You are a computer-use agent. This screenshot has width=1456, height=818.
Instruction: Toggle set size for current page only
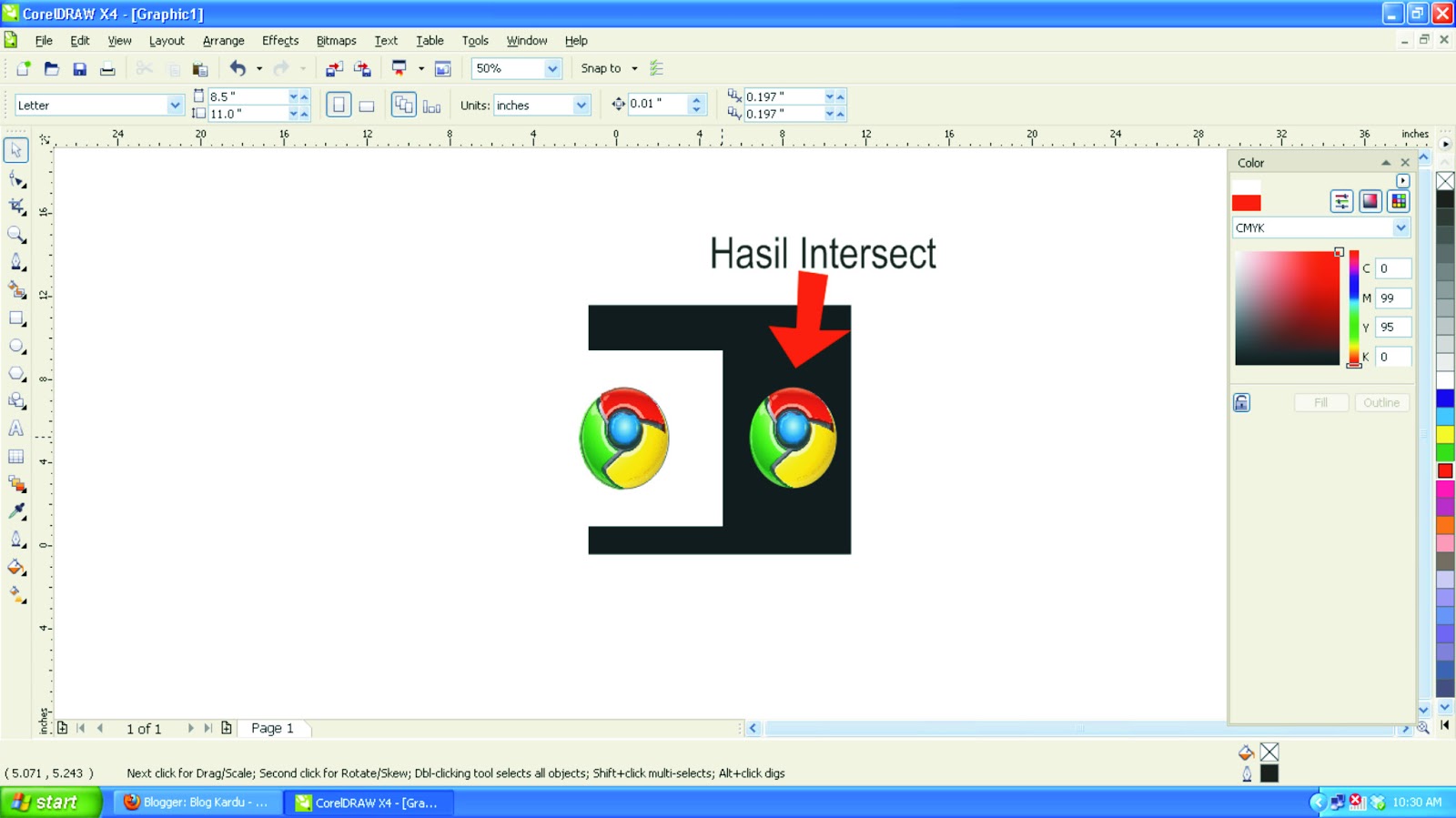(x=431, y=106)
